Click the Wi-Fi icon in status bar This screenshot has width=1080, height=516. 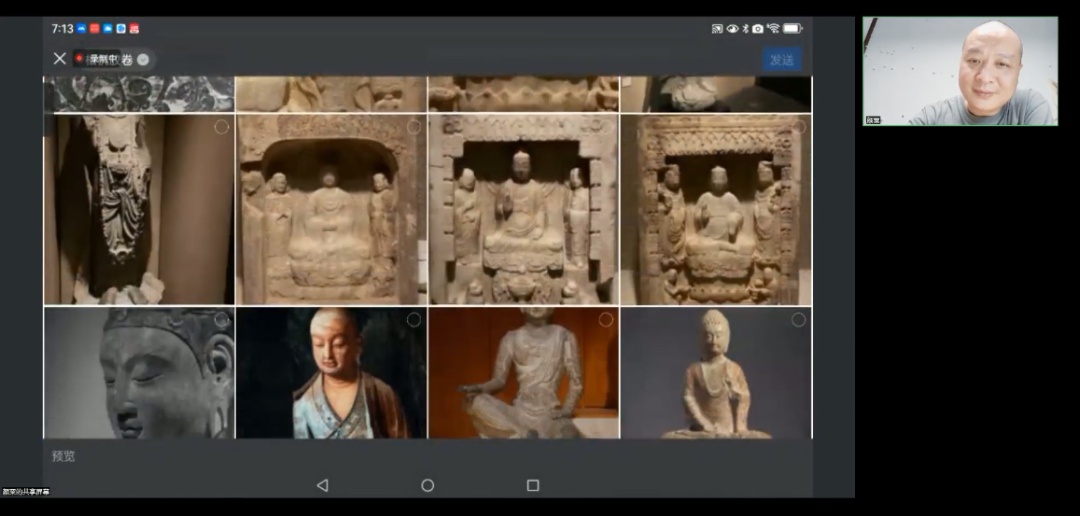click(773, 29)
